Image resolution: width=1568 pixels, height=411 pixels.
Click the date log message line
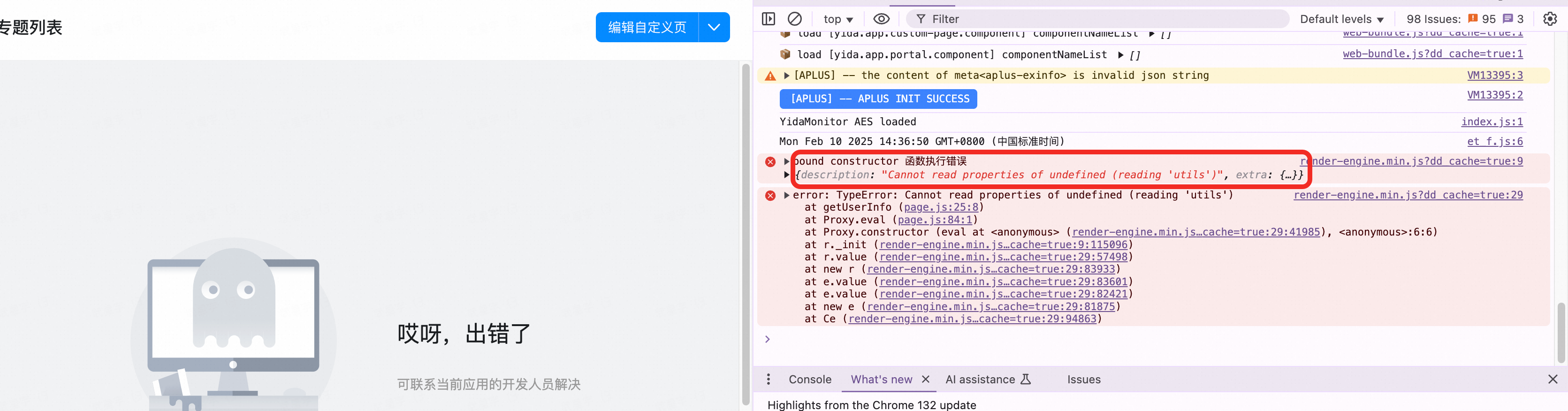pyautogui.click(x=921, y=141)
